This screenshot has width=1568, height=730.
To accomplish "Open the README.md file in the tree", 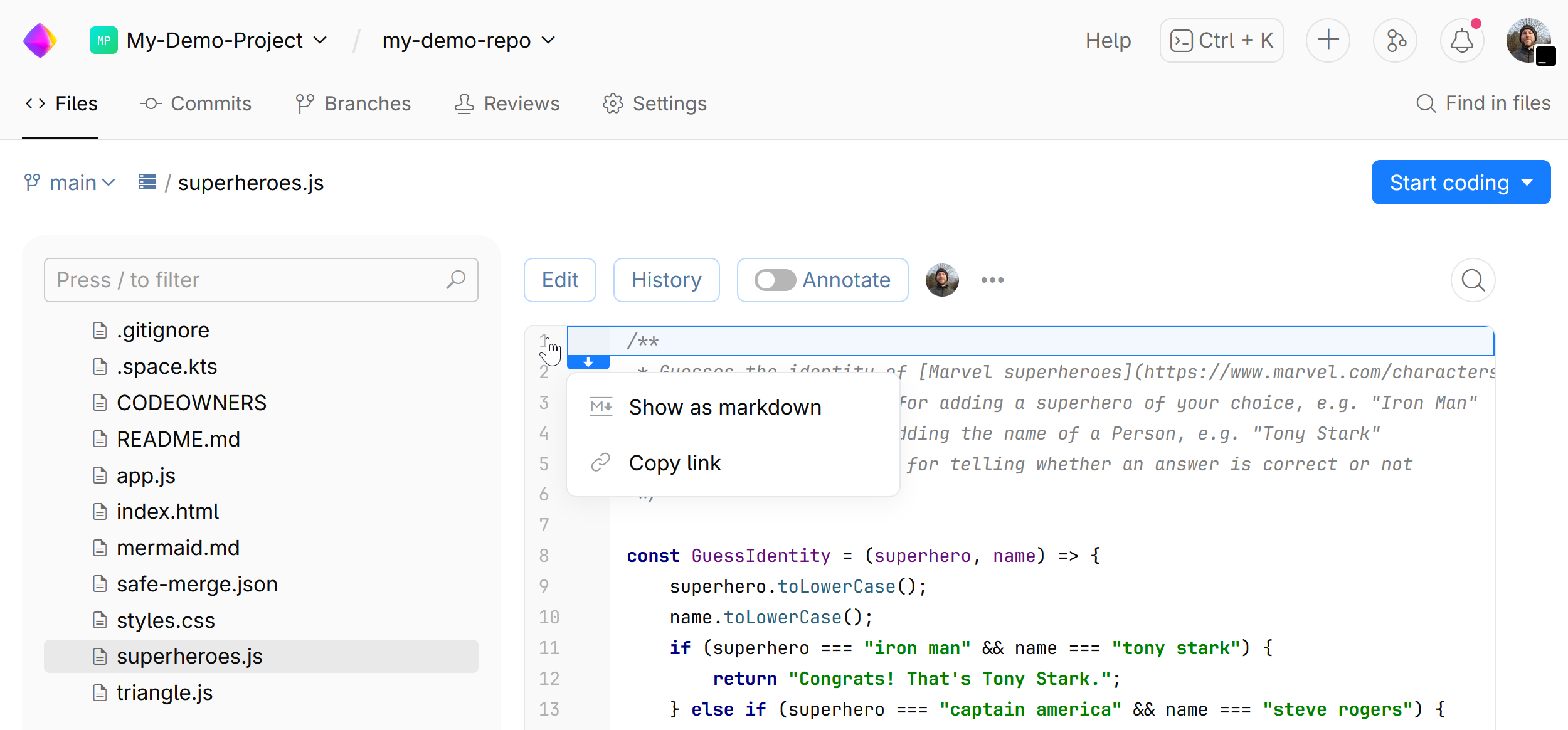I will (x=179, y=438).
